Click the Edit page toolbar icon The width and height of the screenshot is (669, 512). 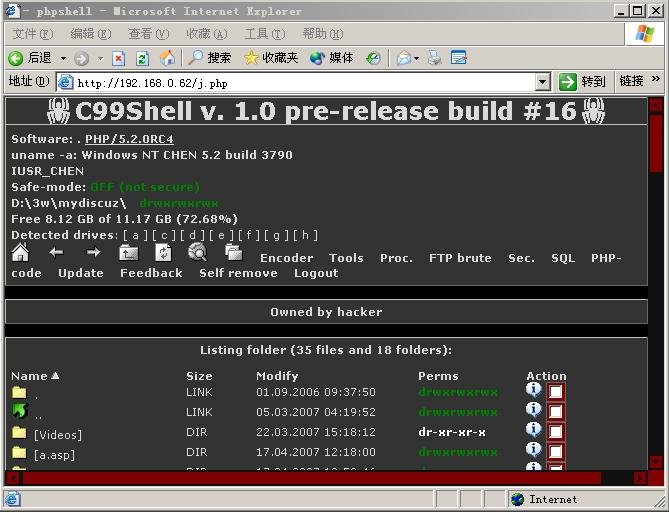(x=459, y=58)
